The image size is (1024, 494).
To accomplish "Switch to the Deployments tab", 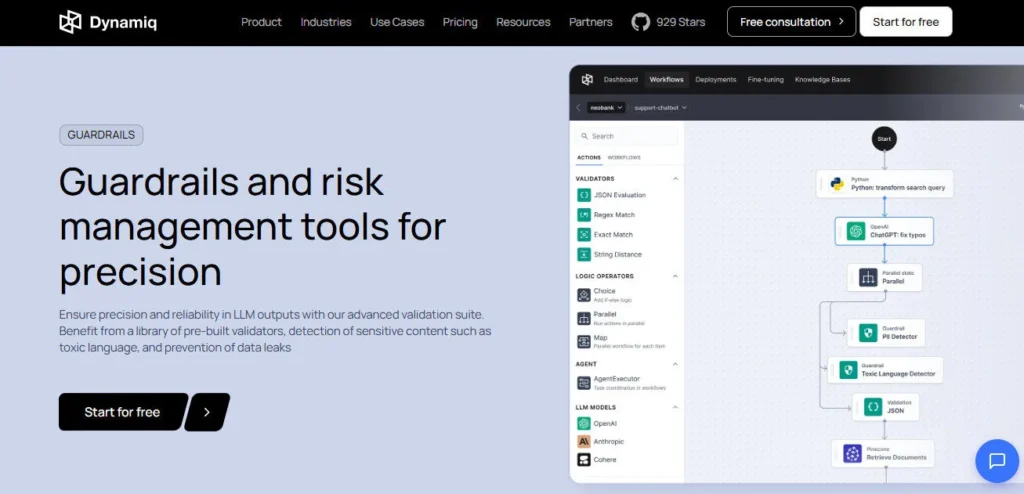I will tap(716, 80).
